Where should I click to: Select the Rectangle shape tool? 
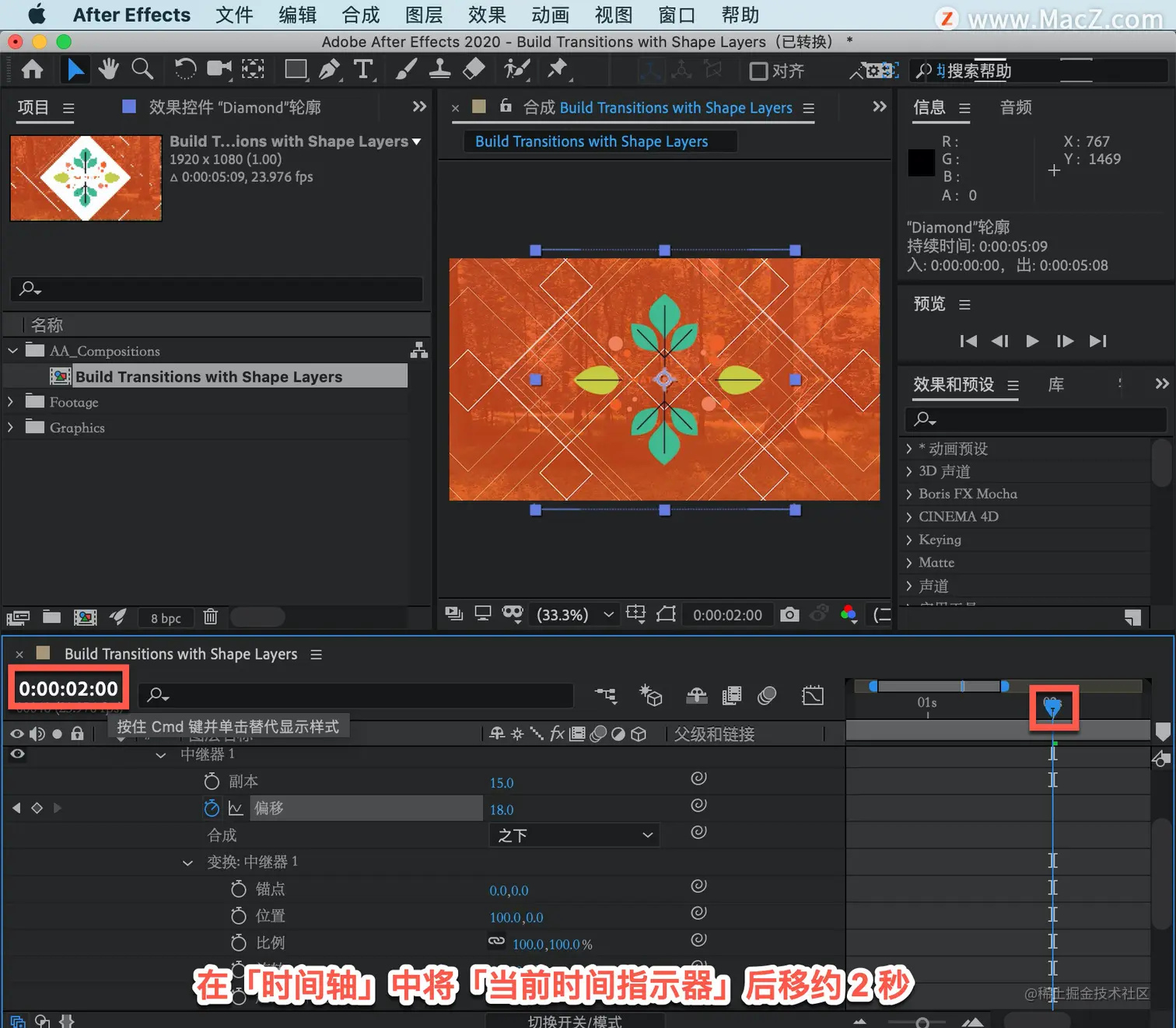296,69
